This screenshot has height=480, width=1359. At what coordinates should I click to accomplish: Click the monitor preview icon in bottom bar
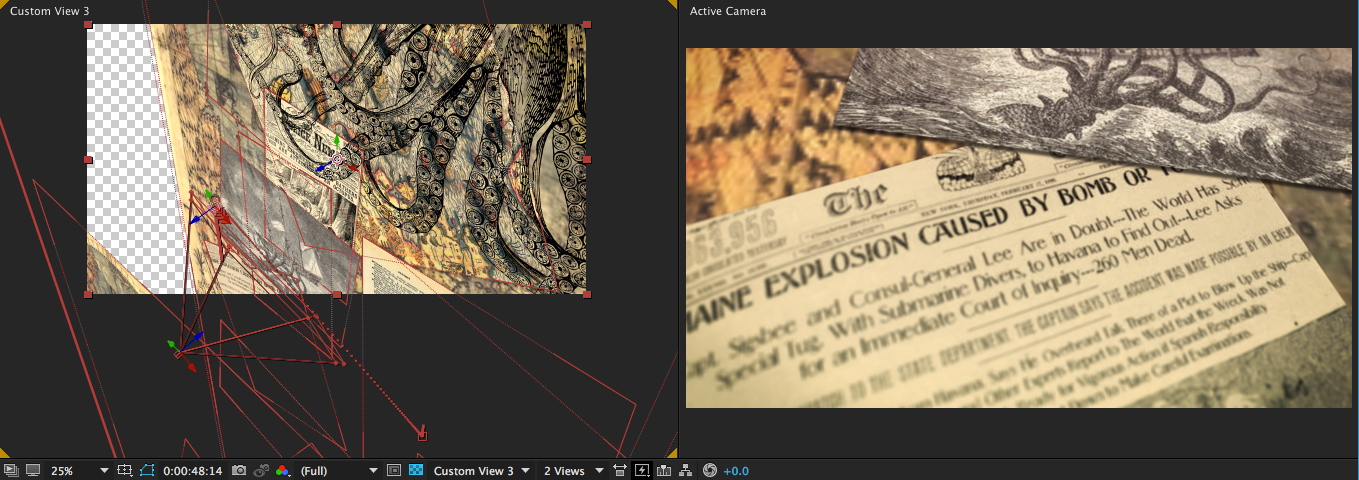[x=33, y=470]
